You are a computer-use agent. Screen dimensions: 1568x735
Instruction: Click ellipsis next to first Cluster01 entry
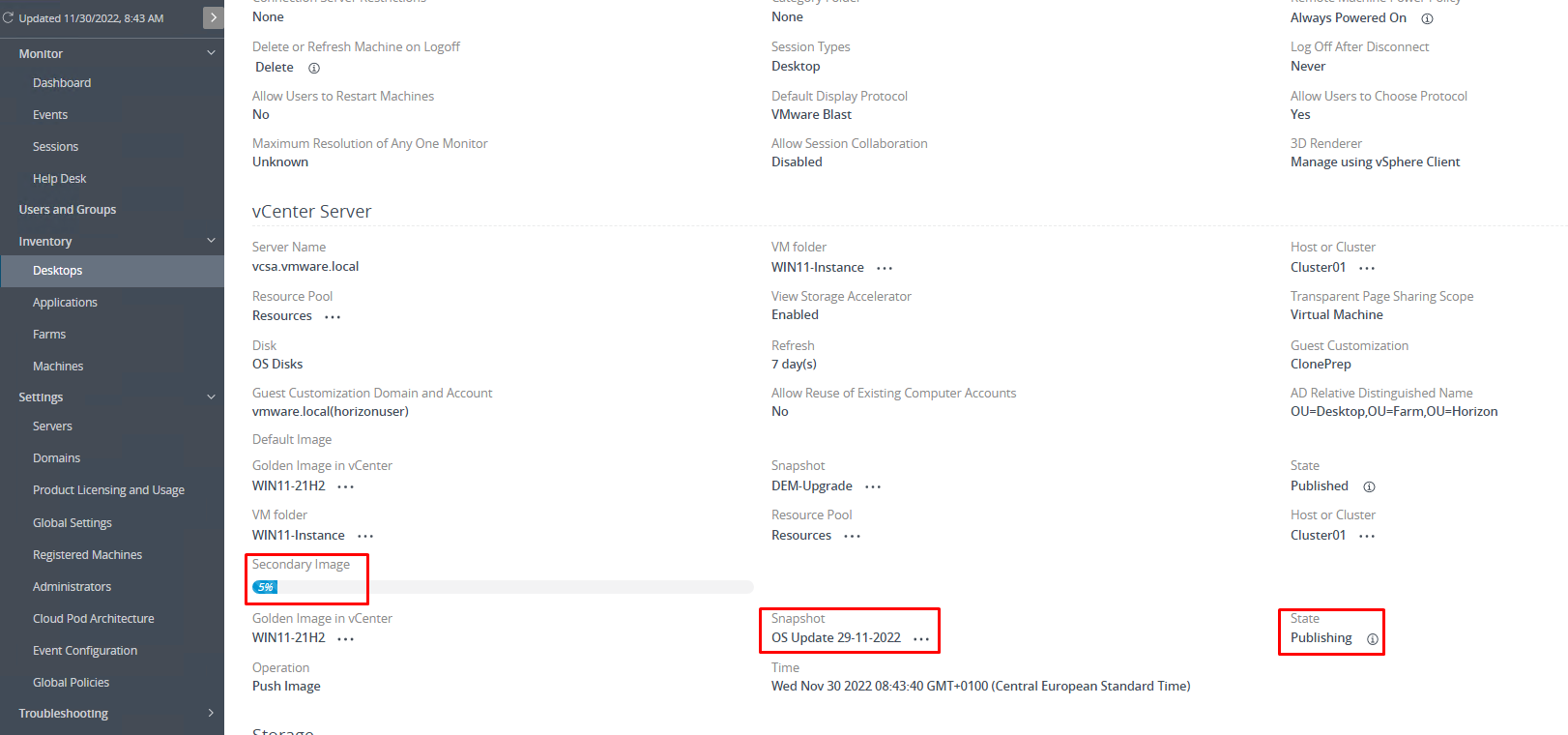[1367, 268]
